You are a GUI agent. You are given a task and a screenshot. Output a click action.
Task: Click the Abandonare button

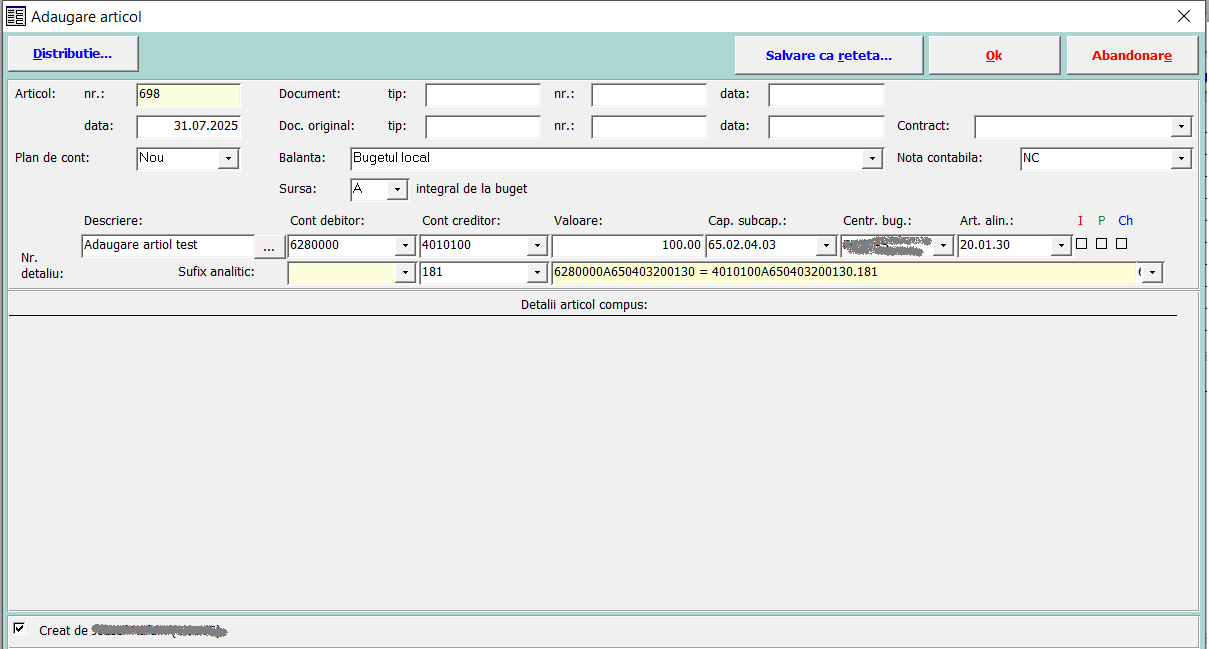click(1131, 56)
